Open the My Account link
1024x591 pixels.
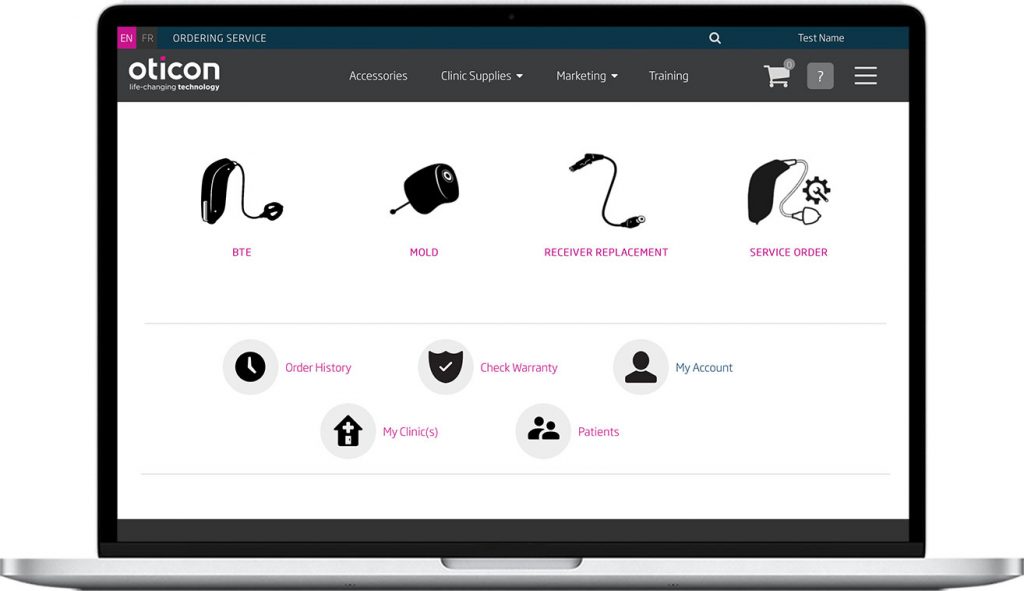704,368
